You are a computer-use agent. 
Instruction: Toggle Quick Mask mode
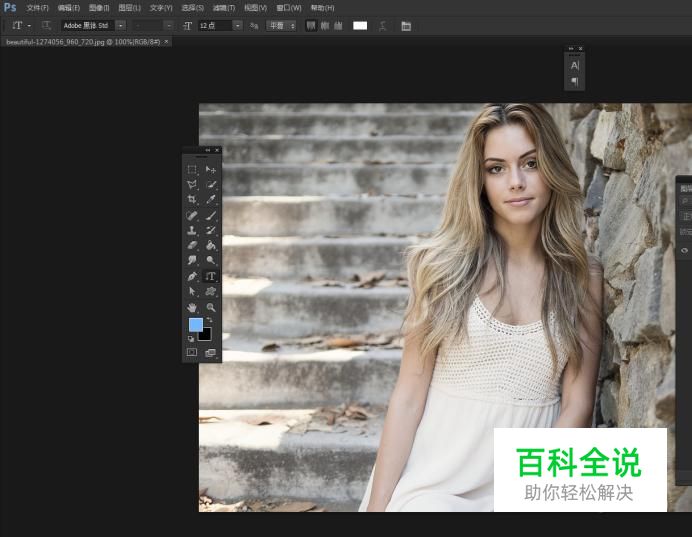(x=192, y=352)
